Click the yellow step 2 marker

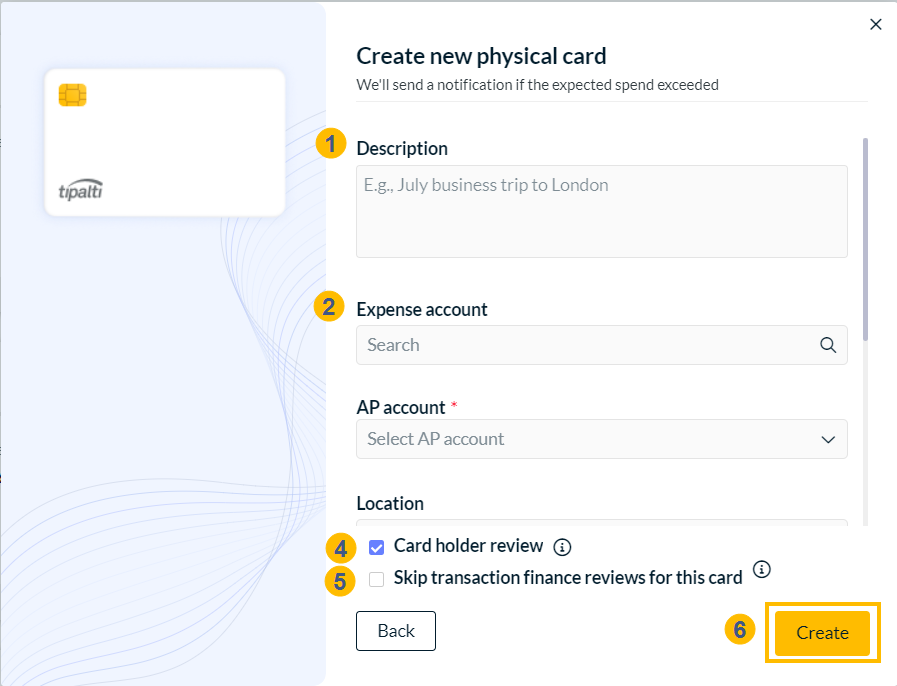click(x=329, y=307)
